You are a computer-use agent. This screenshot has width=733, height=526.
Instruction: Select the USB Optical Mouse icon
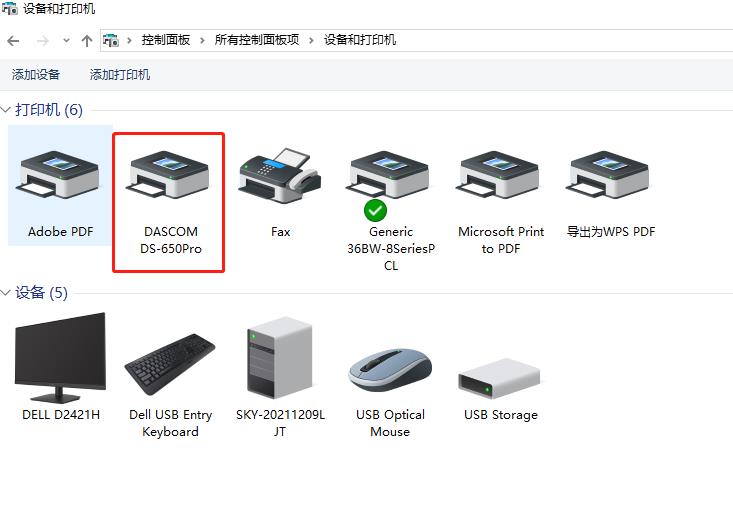pos(390,370)
